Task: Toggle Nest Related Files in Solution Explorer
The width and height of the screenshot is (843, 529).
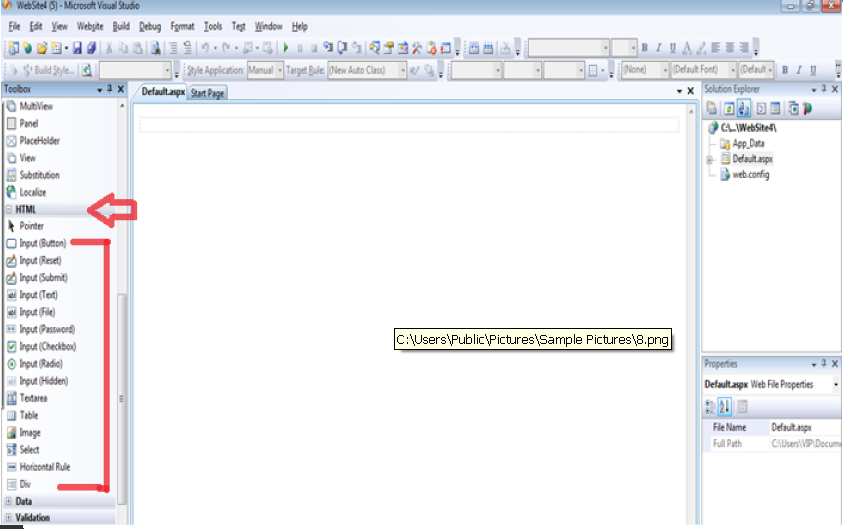Action: [744, 109]
